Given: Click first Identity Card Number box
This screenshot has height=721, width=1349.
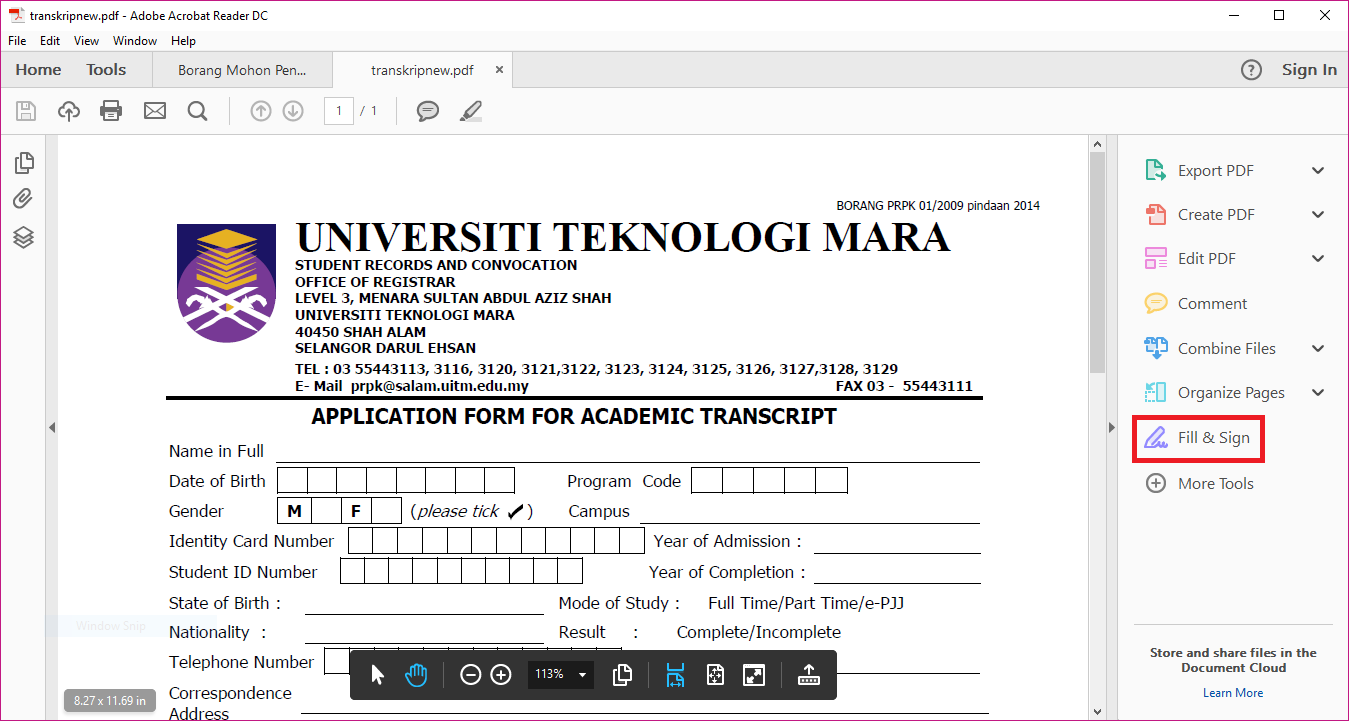Looking at the screenshot, I should (x=361, y=541).
